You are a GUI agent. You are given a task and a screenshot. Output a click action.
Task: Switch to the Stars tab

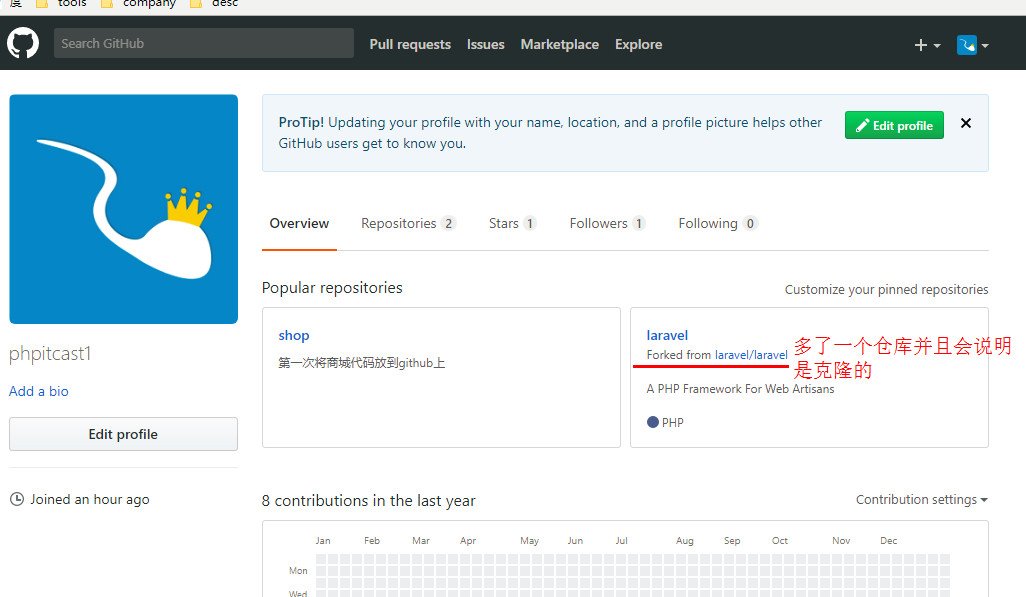click(512, 223)
